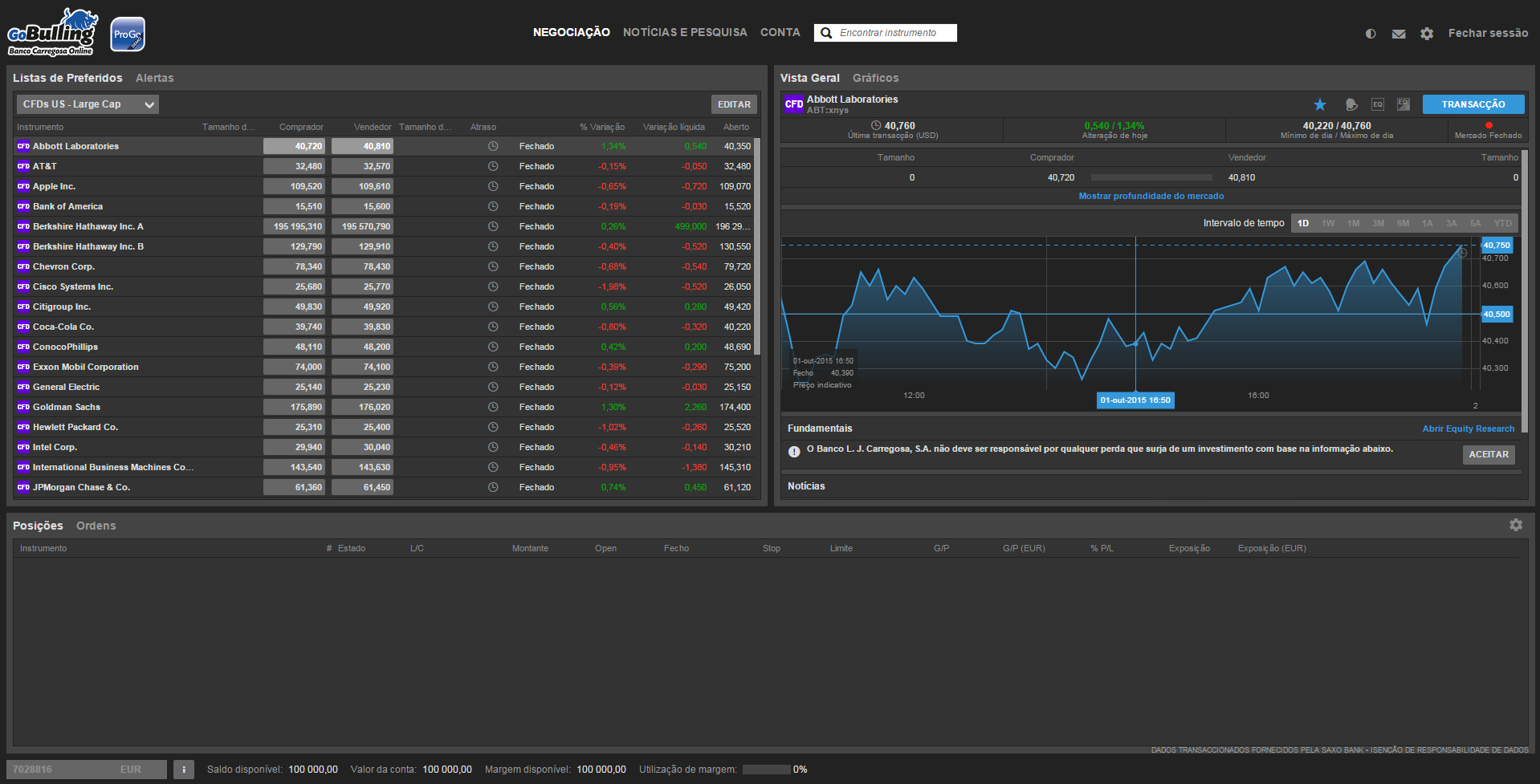Select the 1M time interval
1540x784 pixels.
point(1354,223)
